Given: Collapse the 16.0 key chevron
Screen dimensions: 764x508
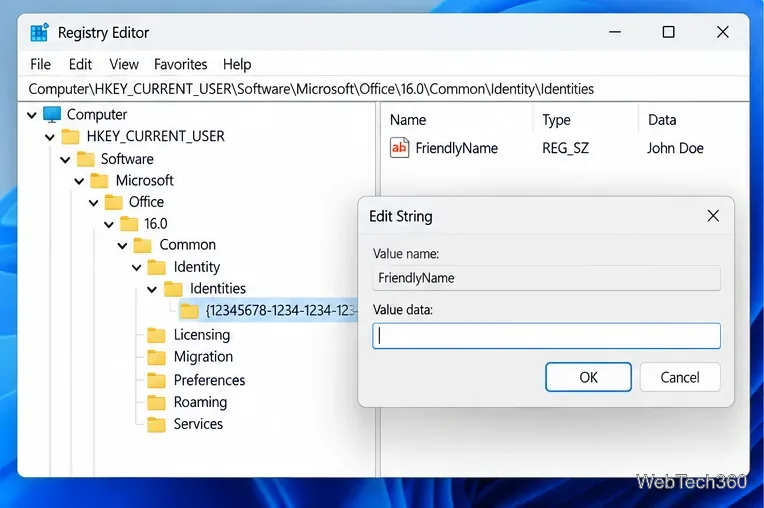Looking at the screenshot, I should (109, 224).
